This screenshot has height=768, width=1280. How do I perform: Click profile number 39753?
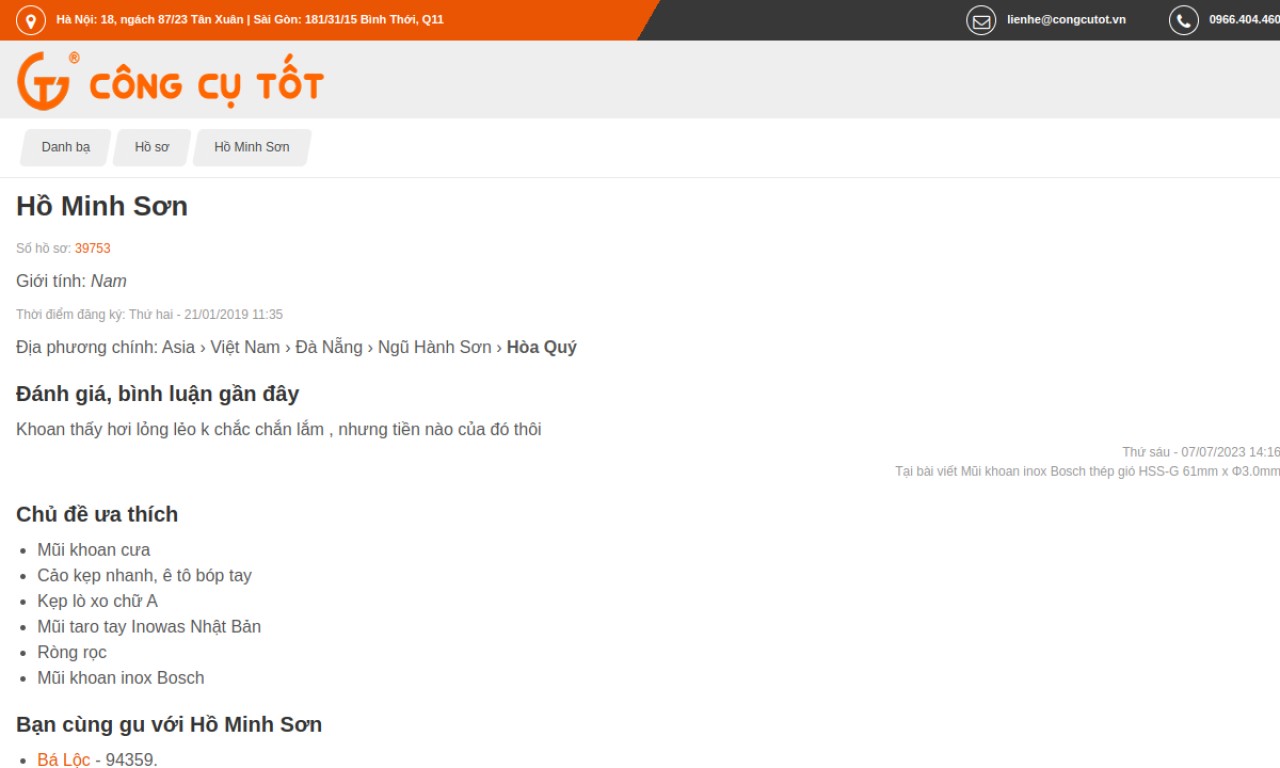tap(92, 248)
